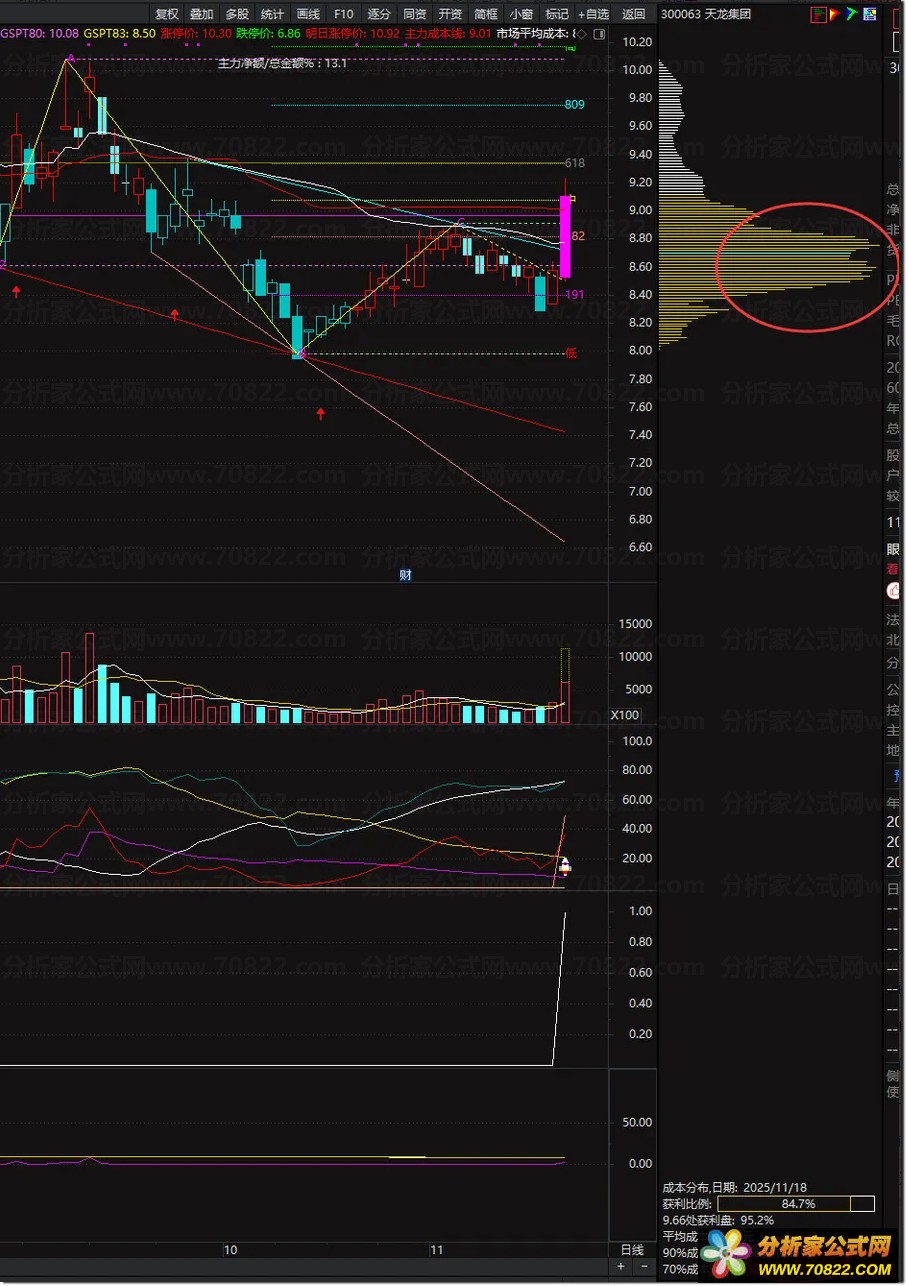Select the 开资 toolbar item

point(450,14)
